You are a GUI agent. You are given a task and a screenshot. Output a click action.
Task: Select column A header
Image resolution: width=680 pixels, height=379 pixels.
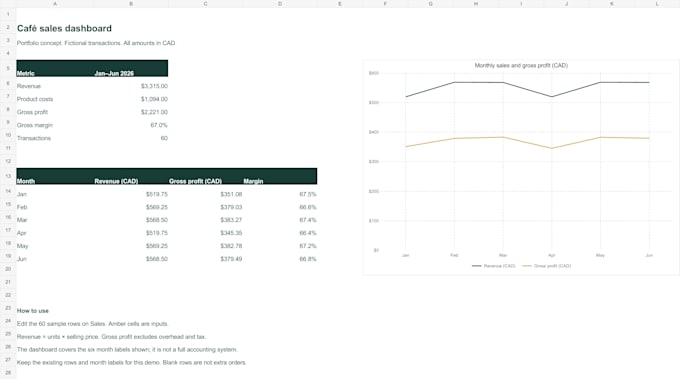coord(55,3)
